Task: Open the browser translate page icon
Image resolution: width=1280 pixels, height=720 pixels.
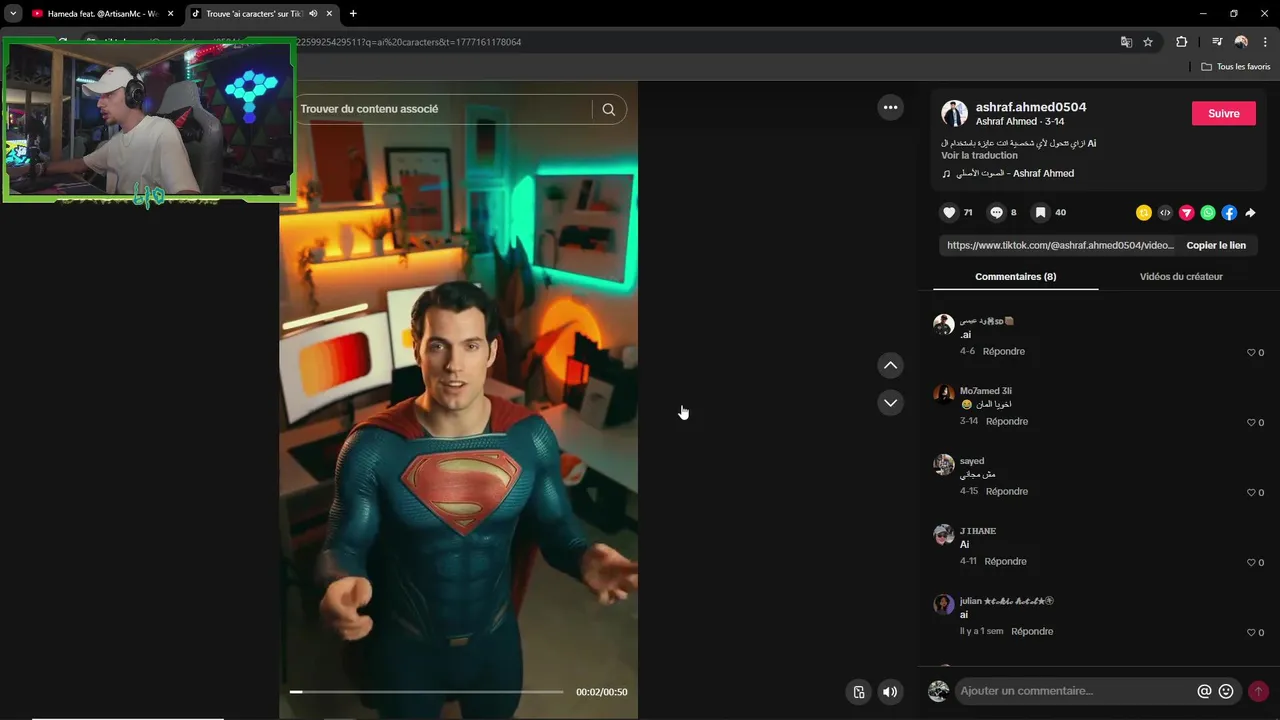Action: (x=1126, y=42)
